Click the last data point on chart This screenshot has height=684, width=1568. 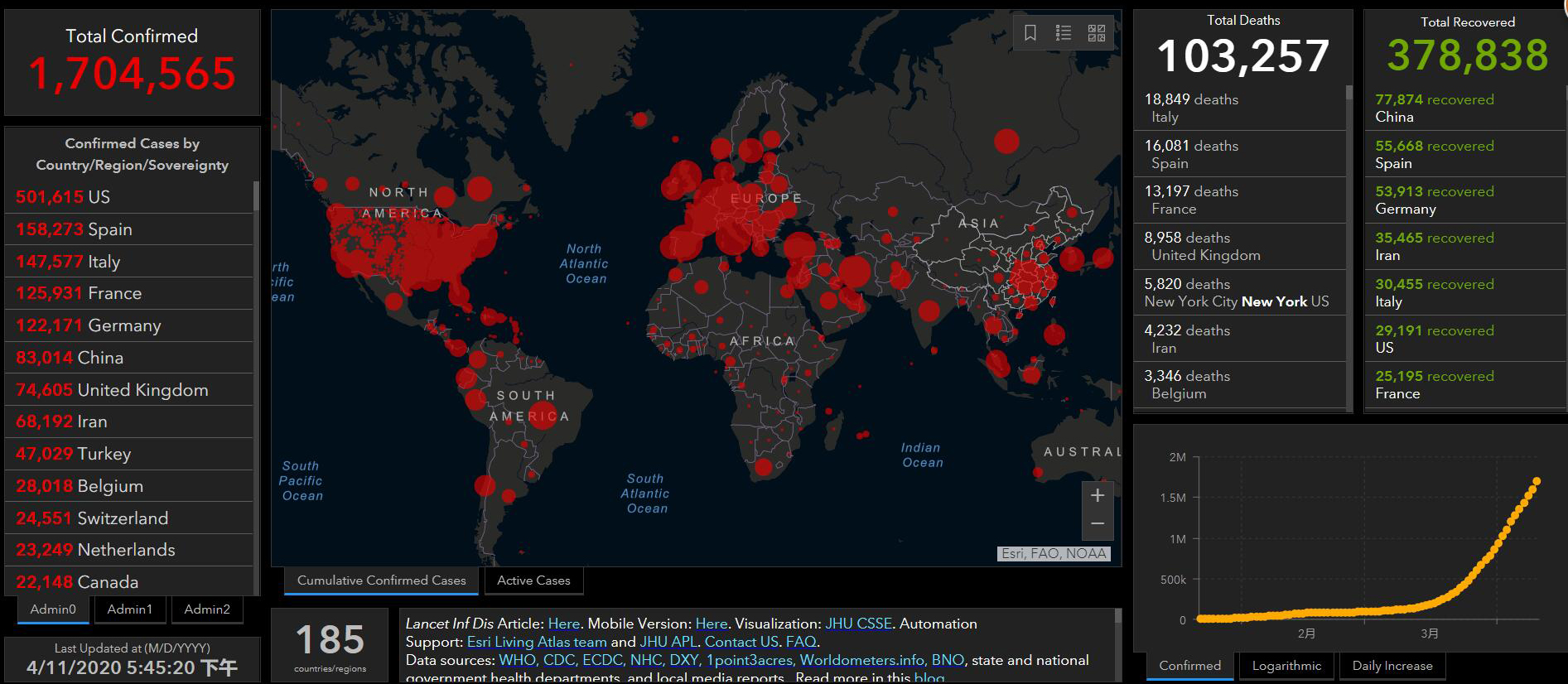(x=1537, y=481)
